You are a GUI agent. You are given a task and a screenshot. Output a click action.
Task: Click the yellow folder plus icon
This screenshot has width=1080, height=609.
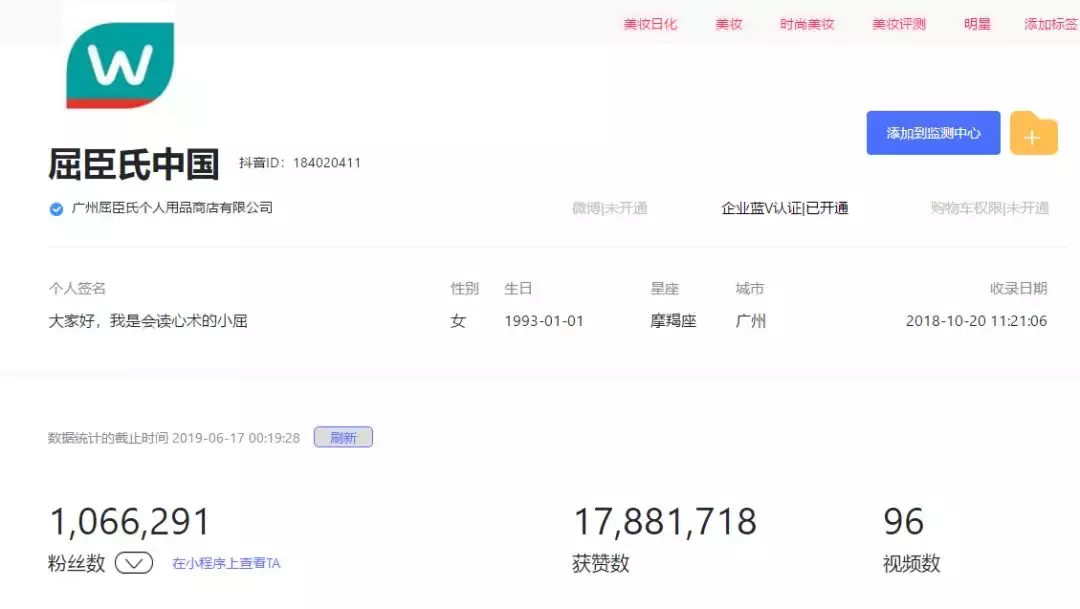tap(1033, 133)
